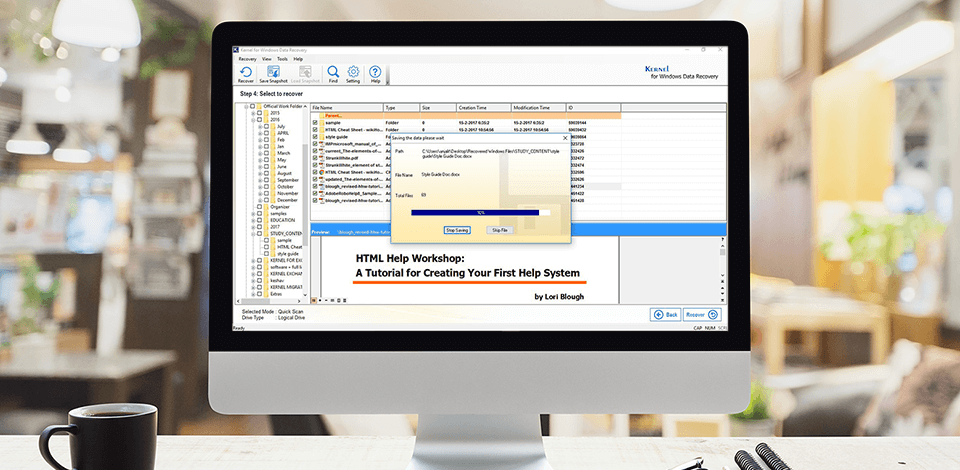Check the December folder checkbox
Viewport: 960px width, 470px height.
(266, 200)
